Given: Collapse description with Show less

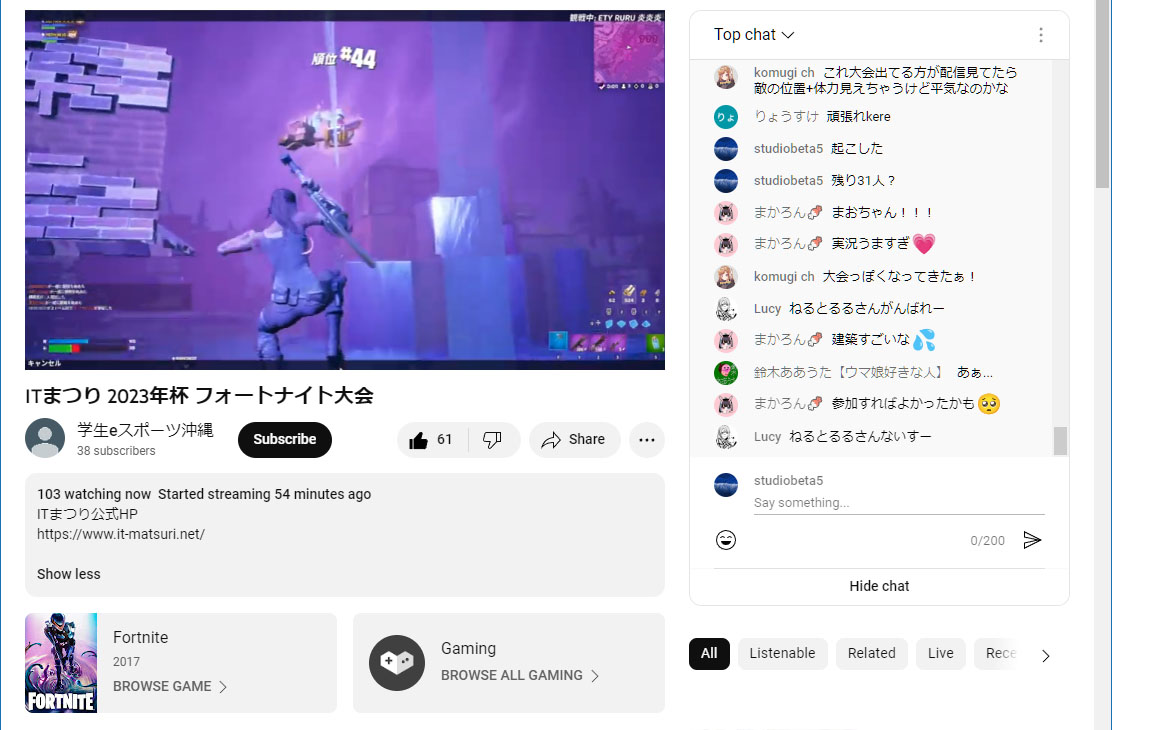Looking at the screenshot, I should click(69, 574).
